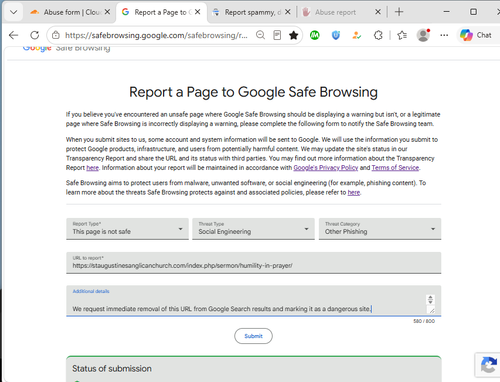The width and height of the screenshot is (500, 382).
Task: Click the 580 / 800 character counter
Action: [x=424, y=321]
